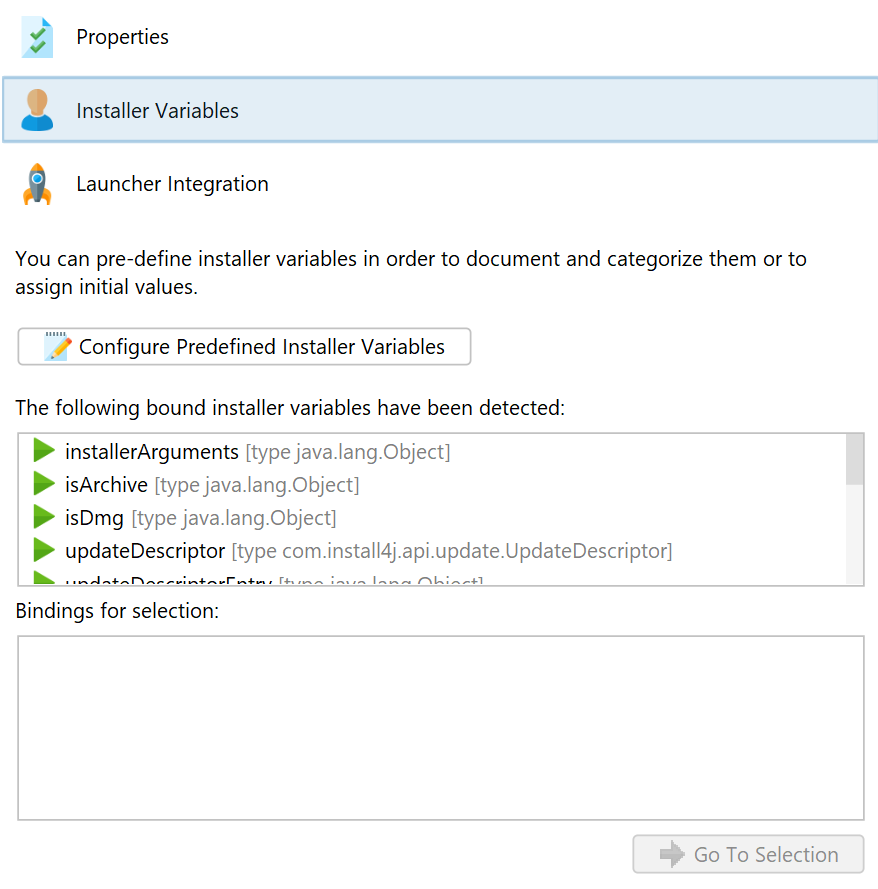Select the Installer Variables section

click(440, 110)
